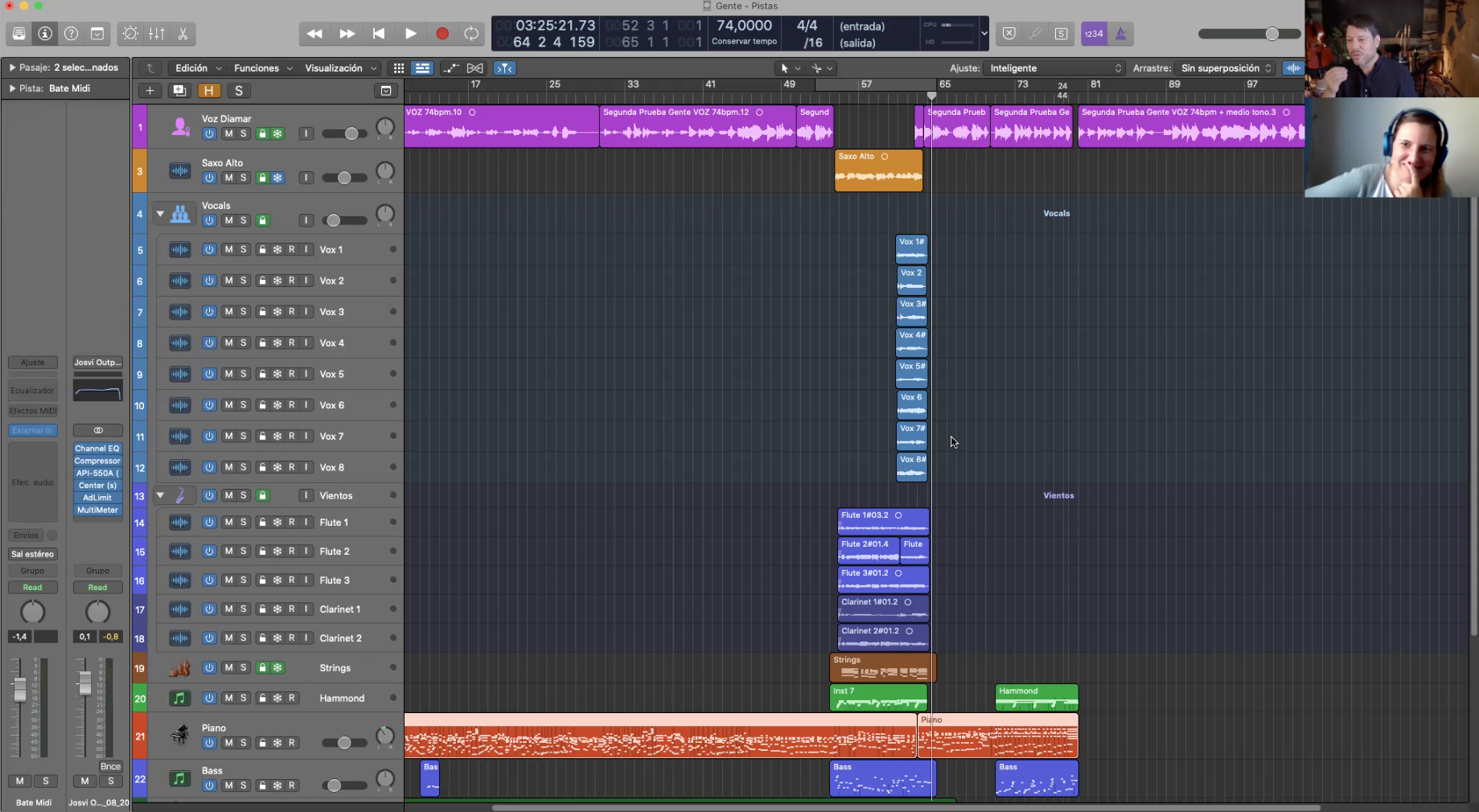The image size is (1479, 812).
Task: Click the Rewind button
Action: (x=314, y=34)
